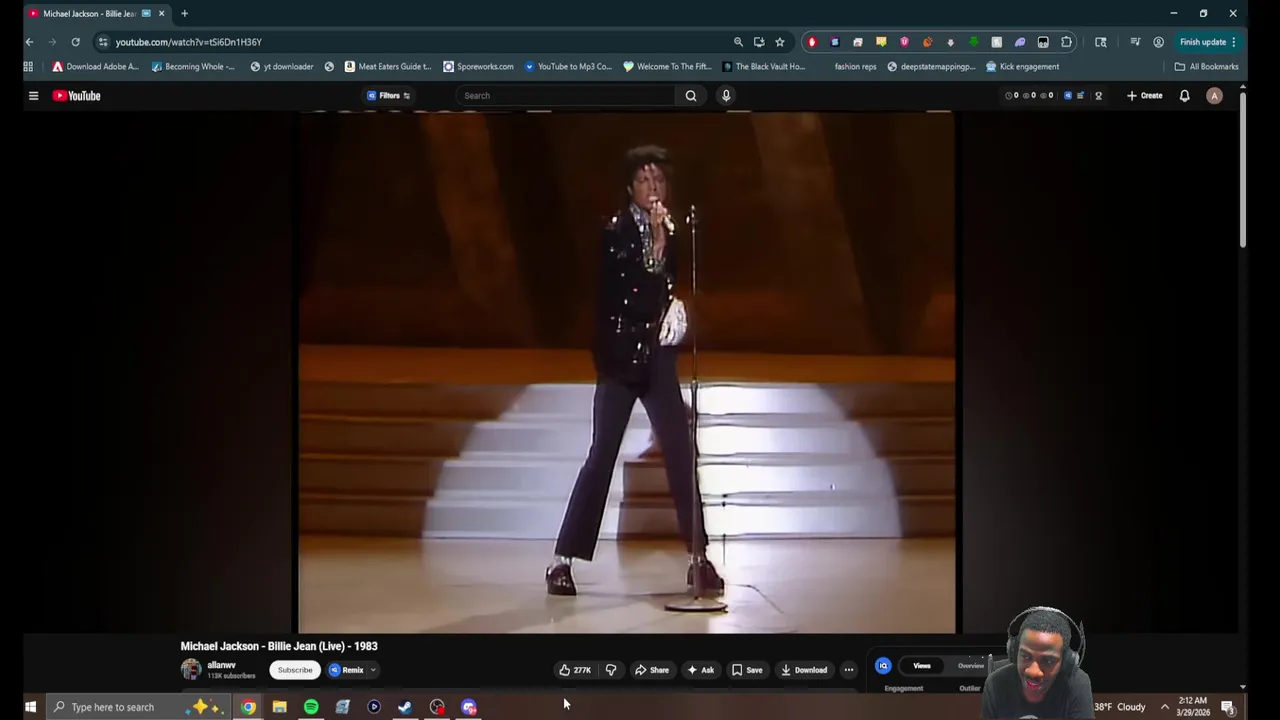Open the Windows Start menu
The width and height of the screenshot is (1280, 720).
click(30, 707)
